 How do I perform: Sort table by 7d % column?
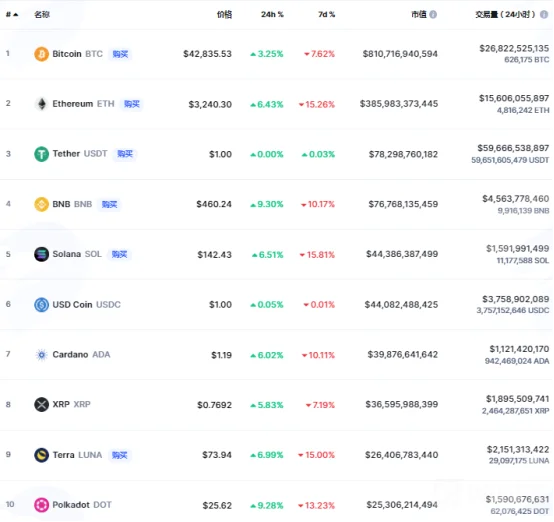(x=326, y=14)
